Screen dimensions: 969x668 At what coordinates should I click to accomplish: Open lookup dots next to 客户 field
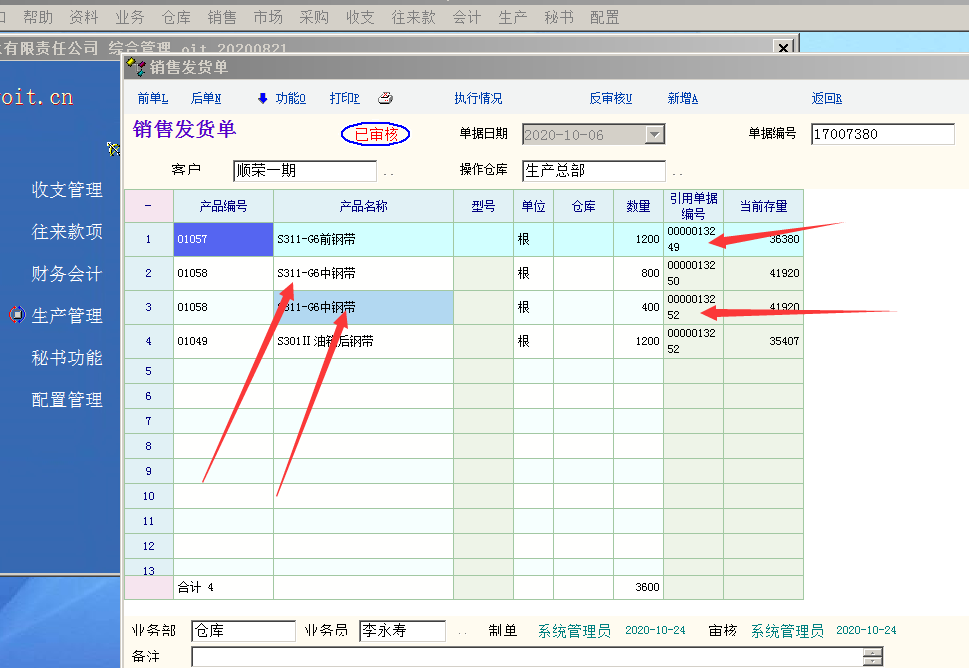(x=388, y=172)
